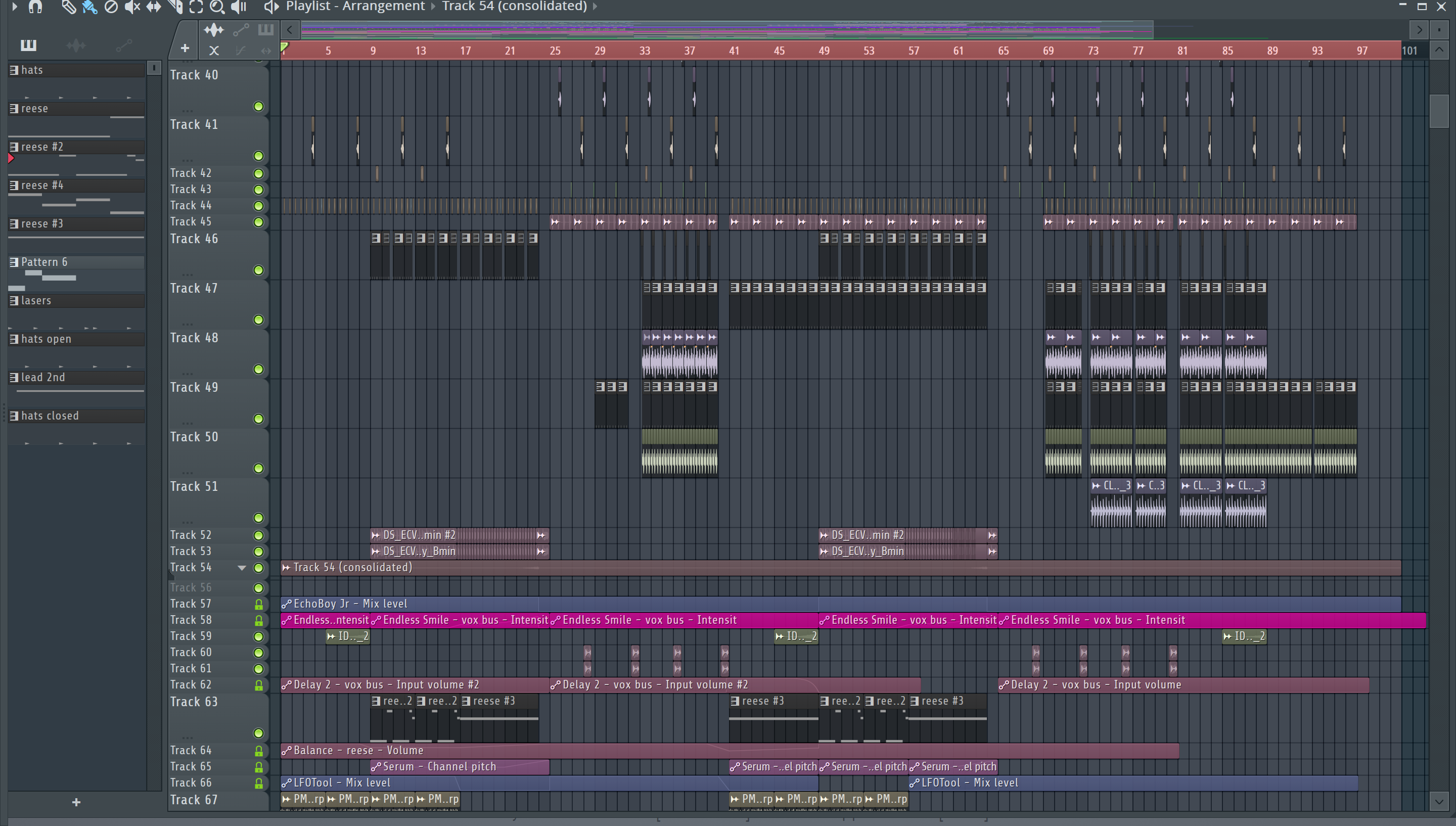The width and height of the screenshot is (1456, 826).
Task: Toggle the Track 50 mute light
Action: click(259, 469)
